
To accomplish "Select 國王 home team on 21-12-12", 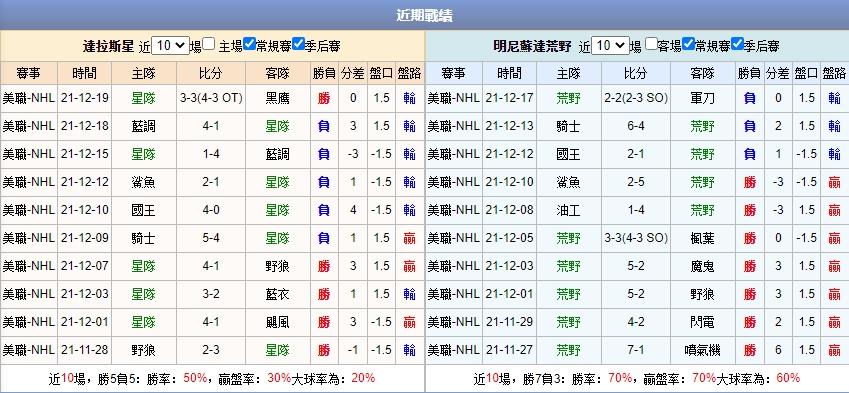I will click(x=568, y=154).
